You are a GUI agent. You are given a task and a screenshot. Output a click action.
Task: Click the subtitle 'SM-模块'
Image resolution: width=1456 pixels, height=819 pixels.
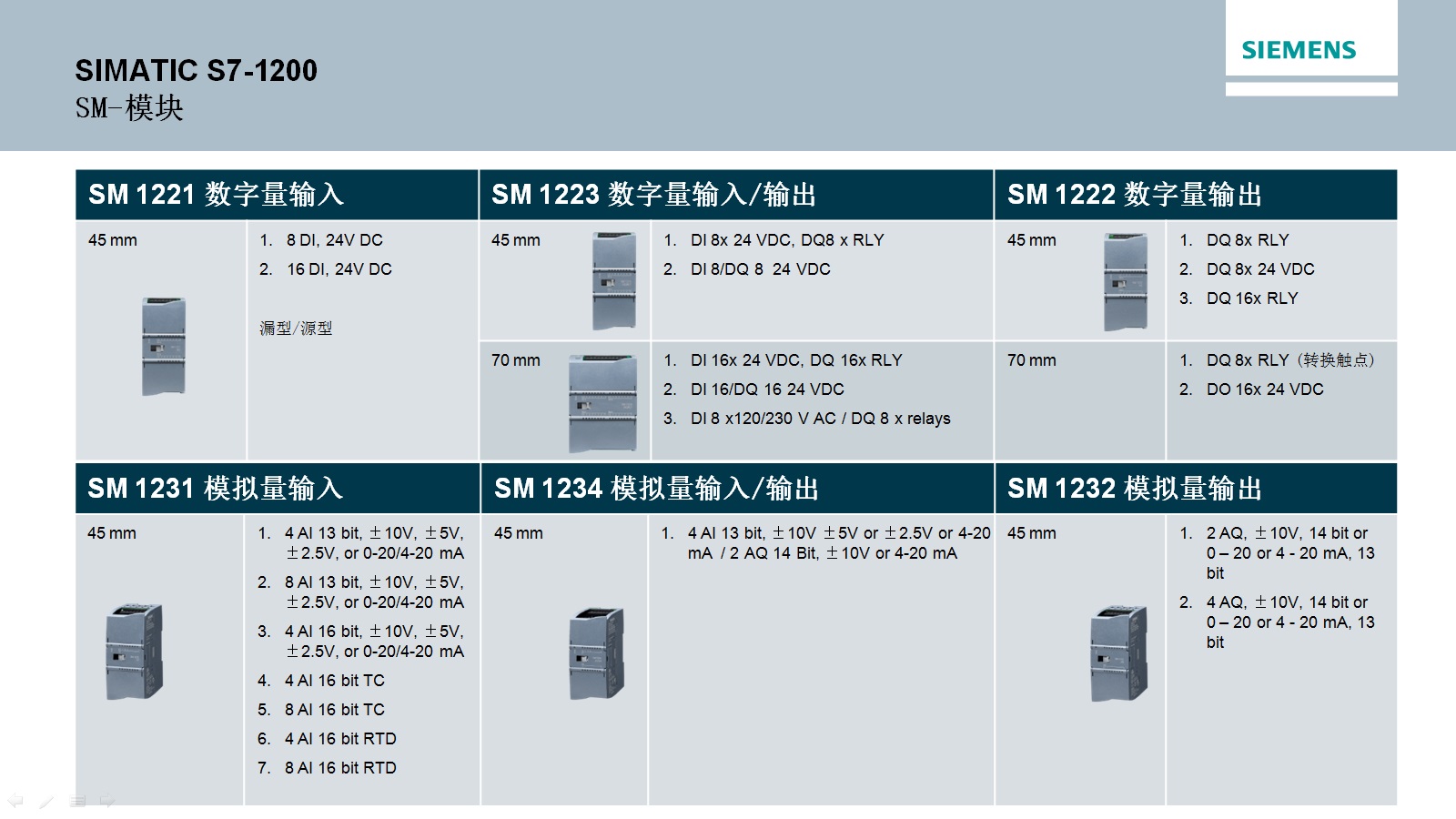[129, 108]
